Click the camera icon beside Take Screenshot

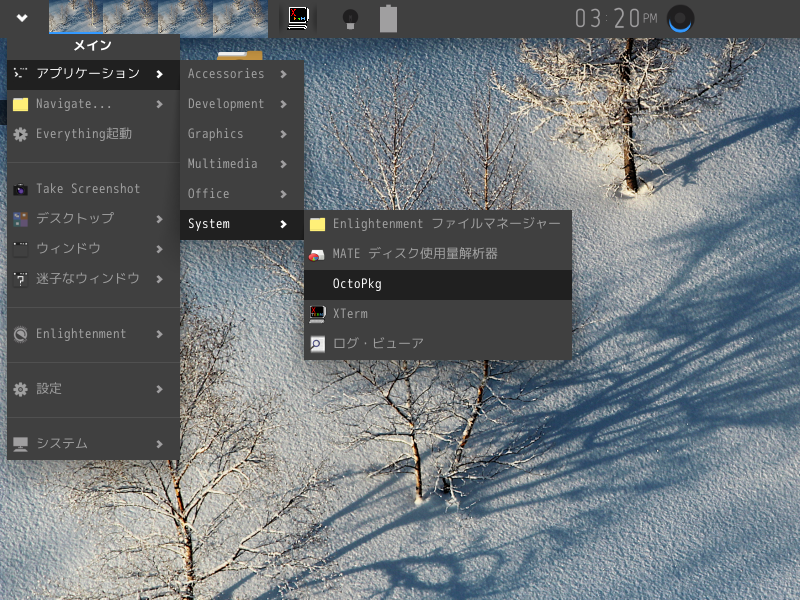[x=20, y=189]
